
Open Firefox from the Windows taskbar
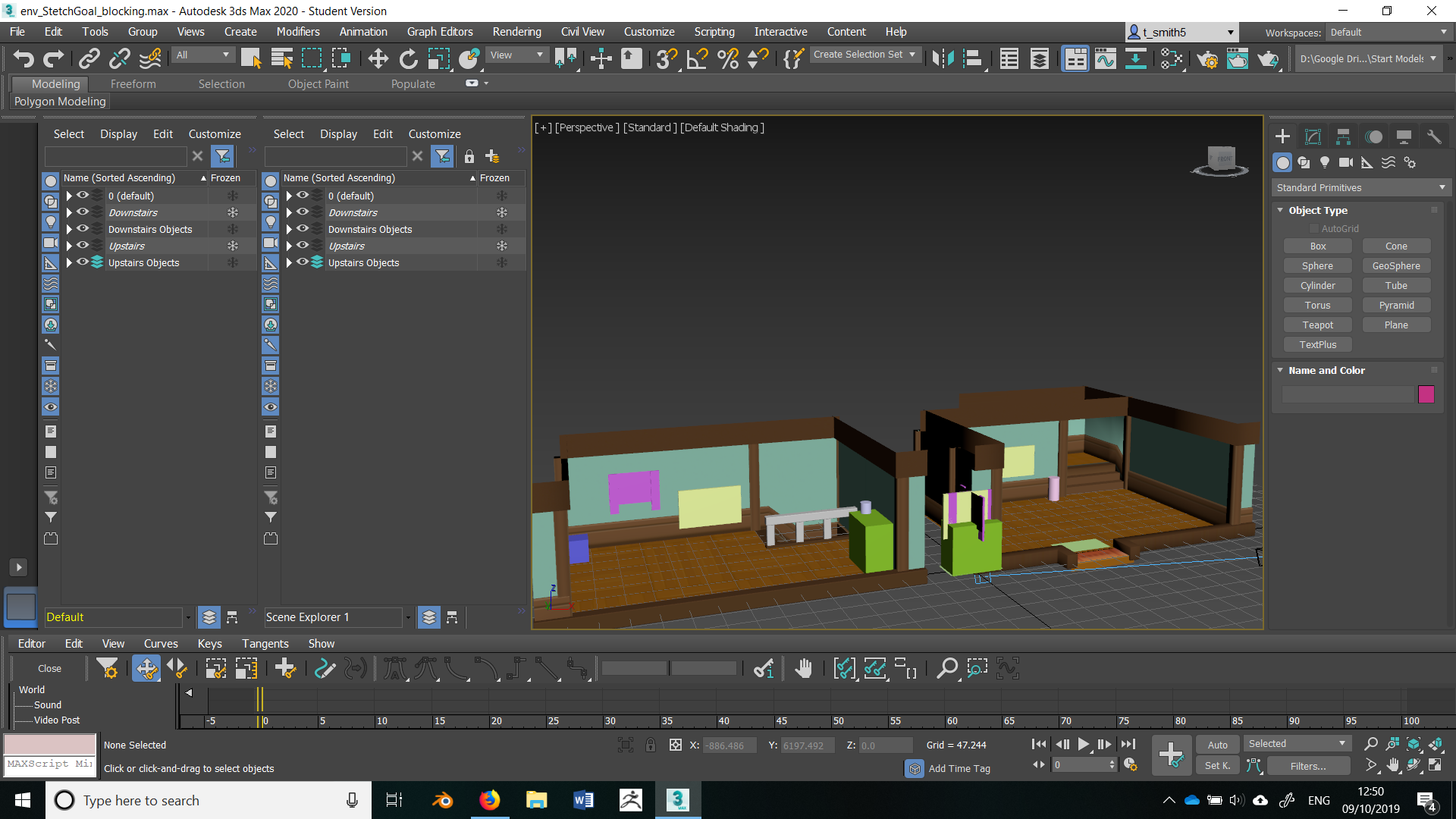489,800
